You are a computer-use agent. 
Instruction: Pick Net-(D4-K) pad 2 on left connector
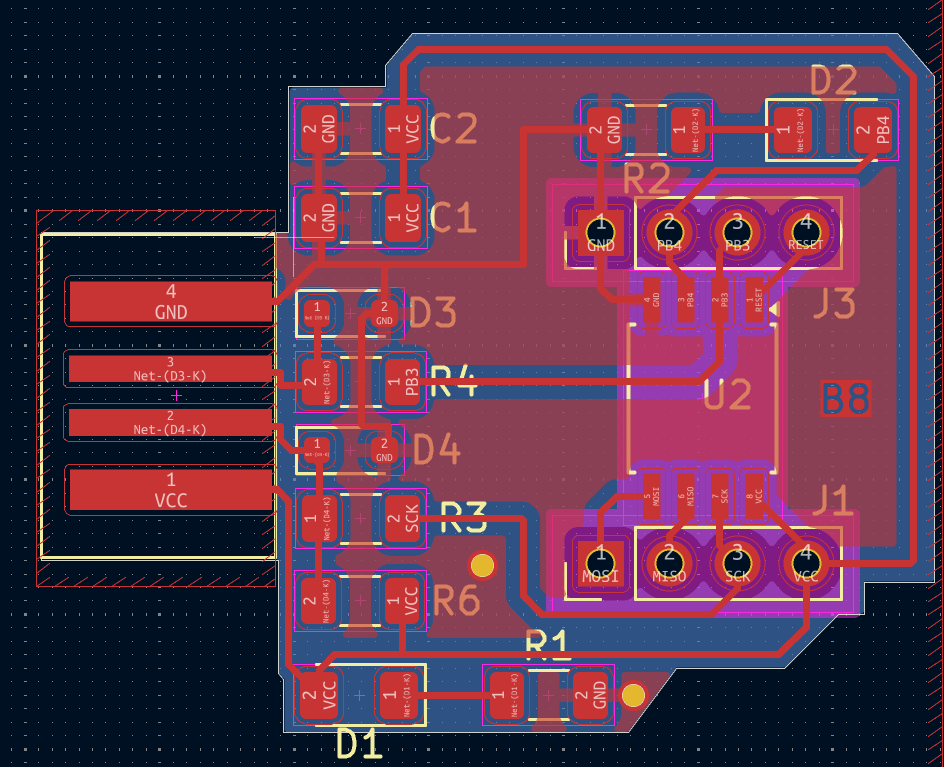coord(170,422)
